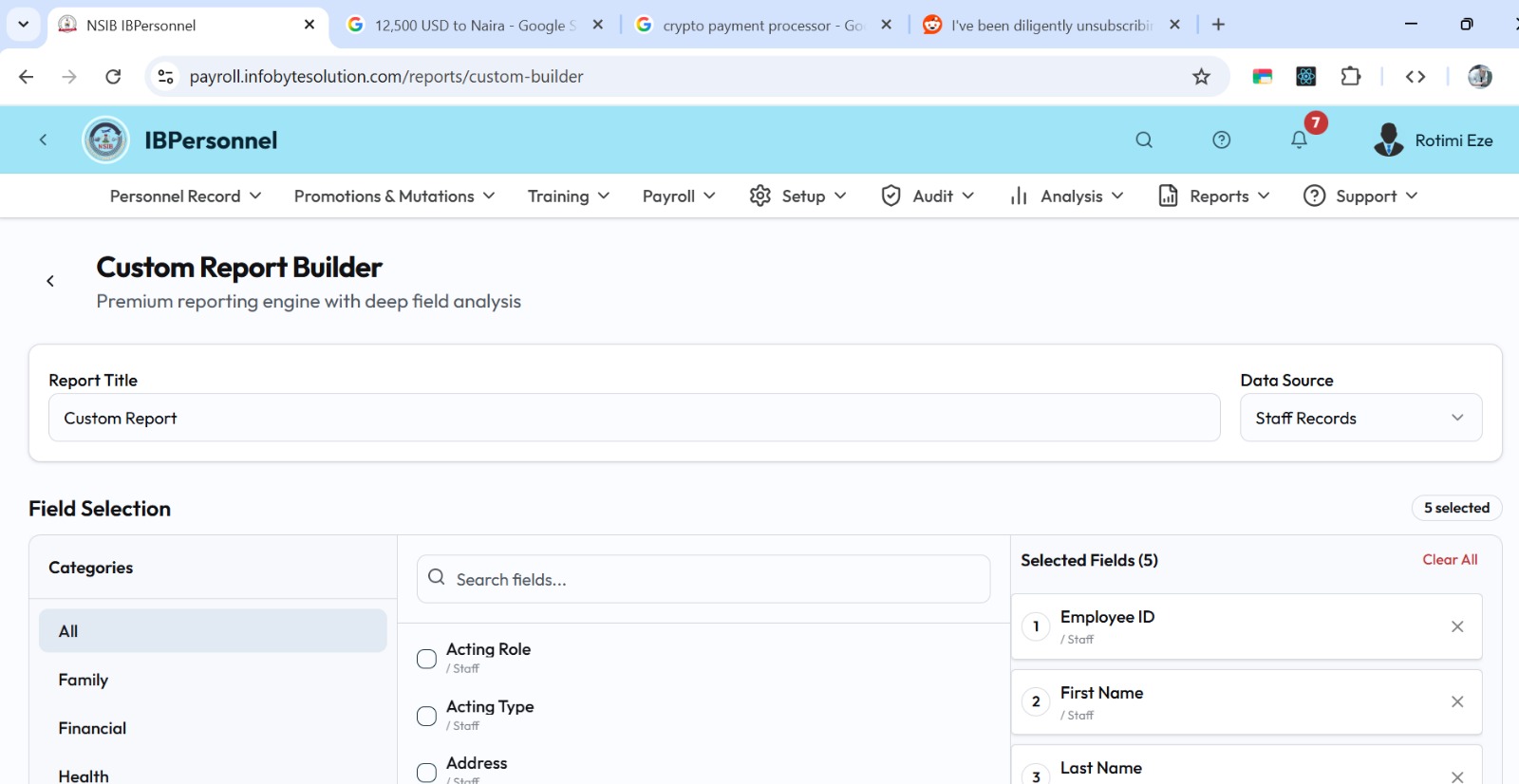Collapse the sidebar using header back chevron
The height and width of the screenshot is (784, 1519).
pos(43,140)
